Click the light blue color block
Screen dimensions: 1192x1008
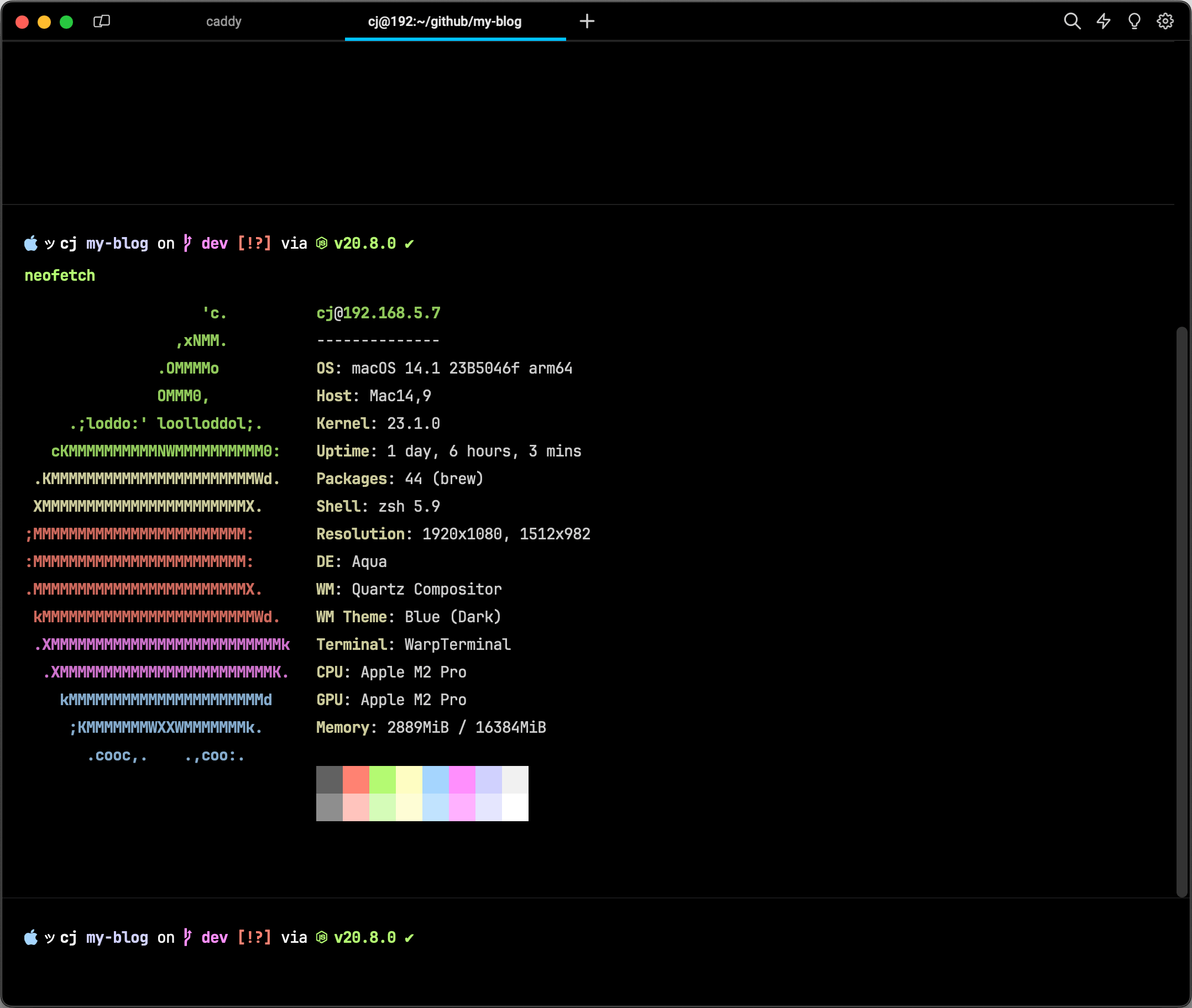[436, 779]
